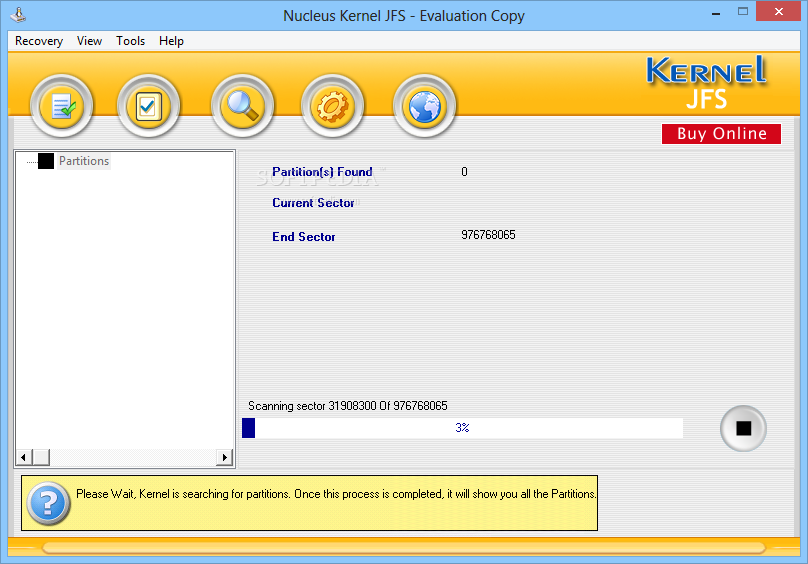This screenshot has width=808, height=564.
Task: Click the right arrow of the tree scrollbar
Action: point(224,457)
